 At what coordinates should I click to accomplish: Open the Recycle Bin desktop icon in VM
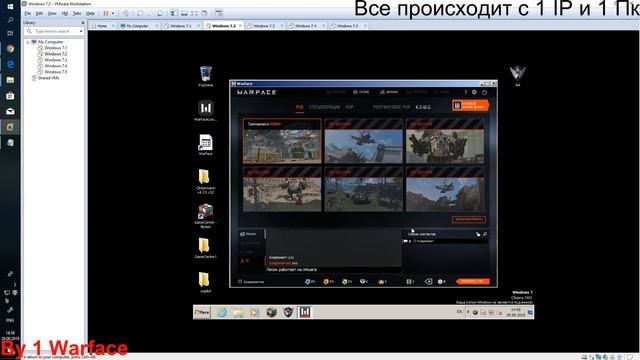[x=206, y=75]
